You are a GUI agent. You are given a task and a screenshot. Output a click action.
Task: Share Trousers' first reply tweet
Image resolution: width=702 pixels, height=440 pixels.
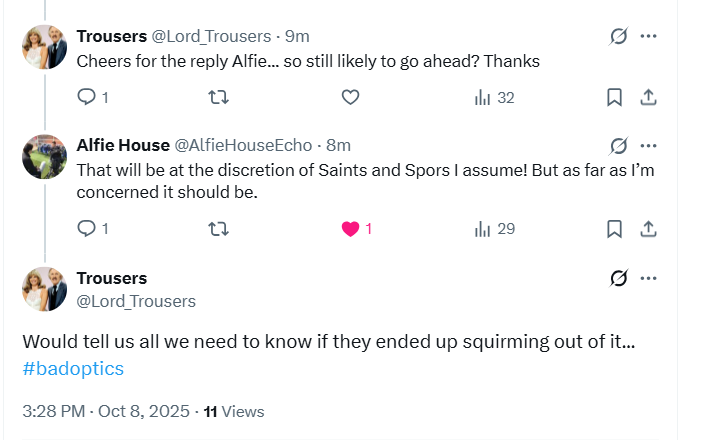pos(648,97)
